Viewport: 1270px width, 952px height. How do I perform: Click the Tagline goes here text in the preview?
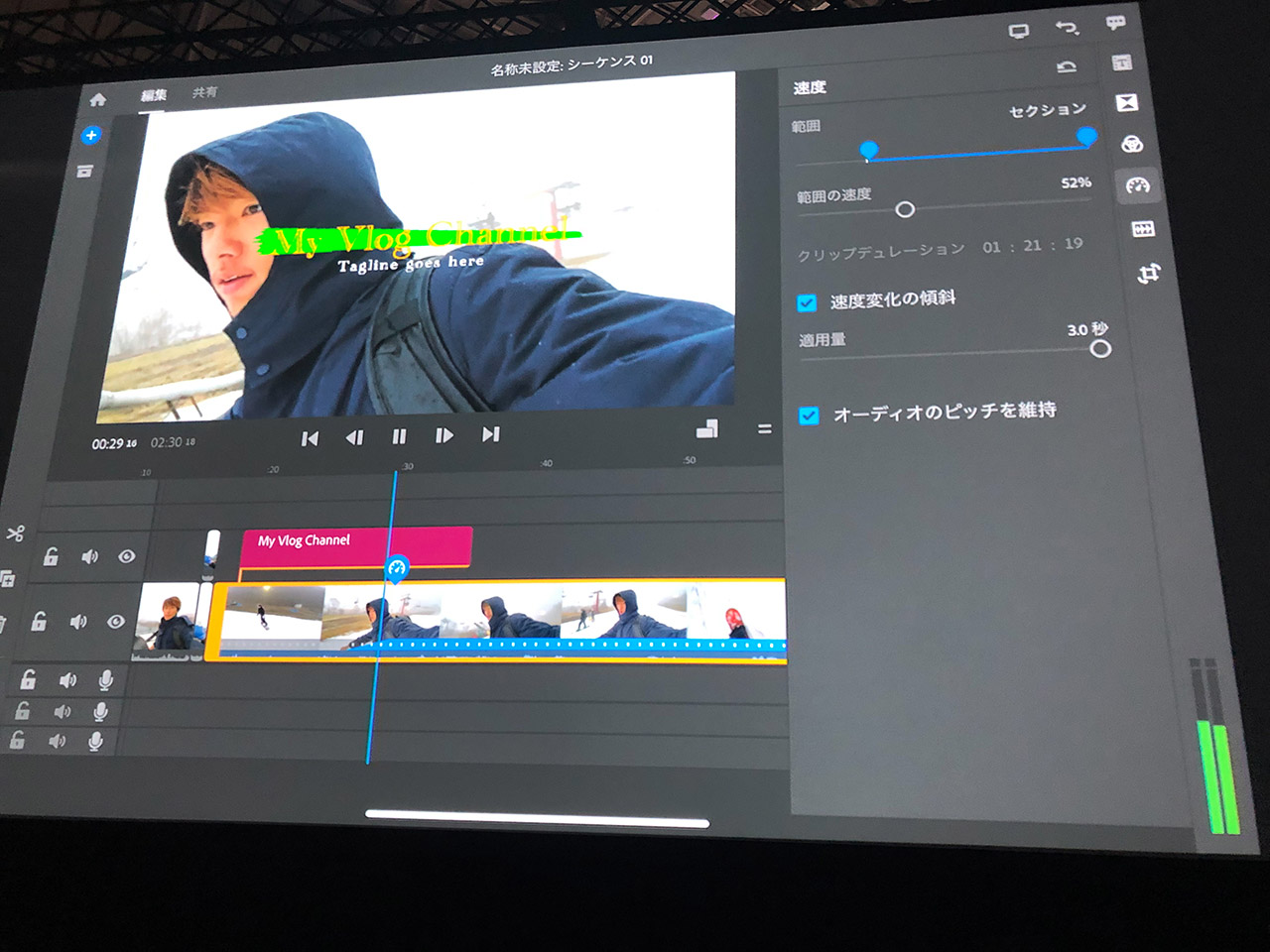pos(411,263)
